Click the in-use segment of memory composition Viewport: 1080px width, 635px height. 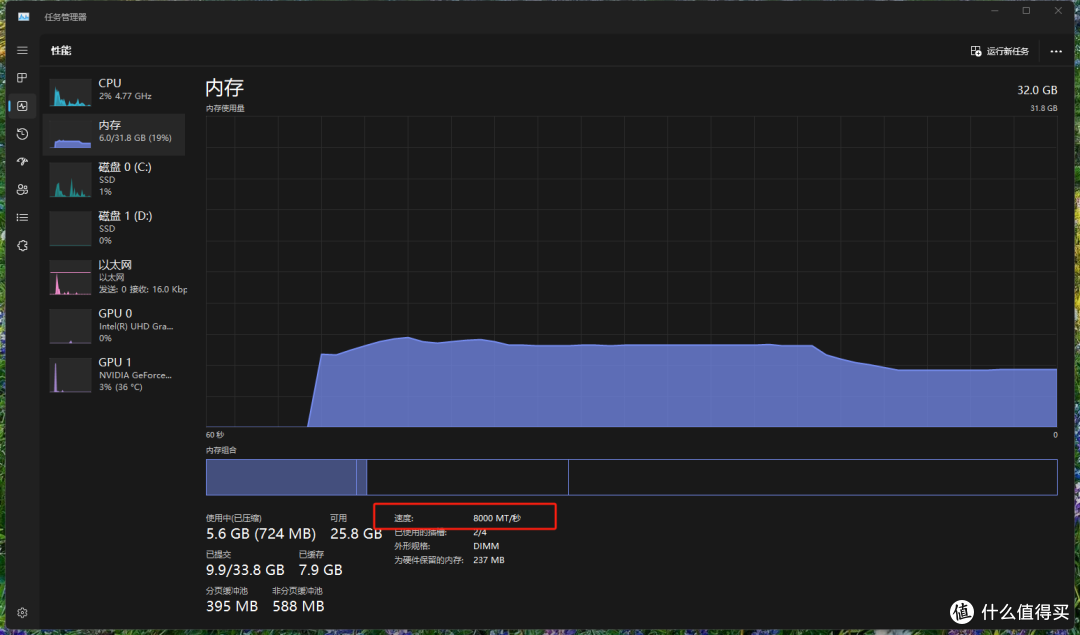[x=281, y=477]
